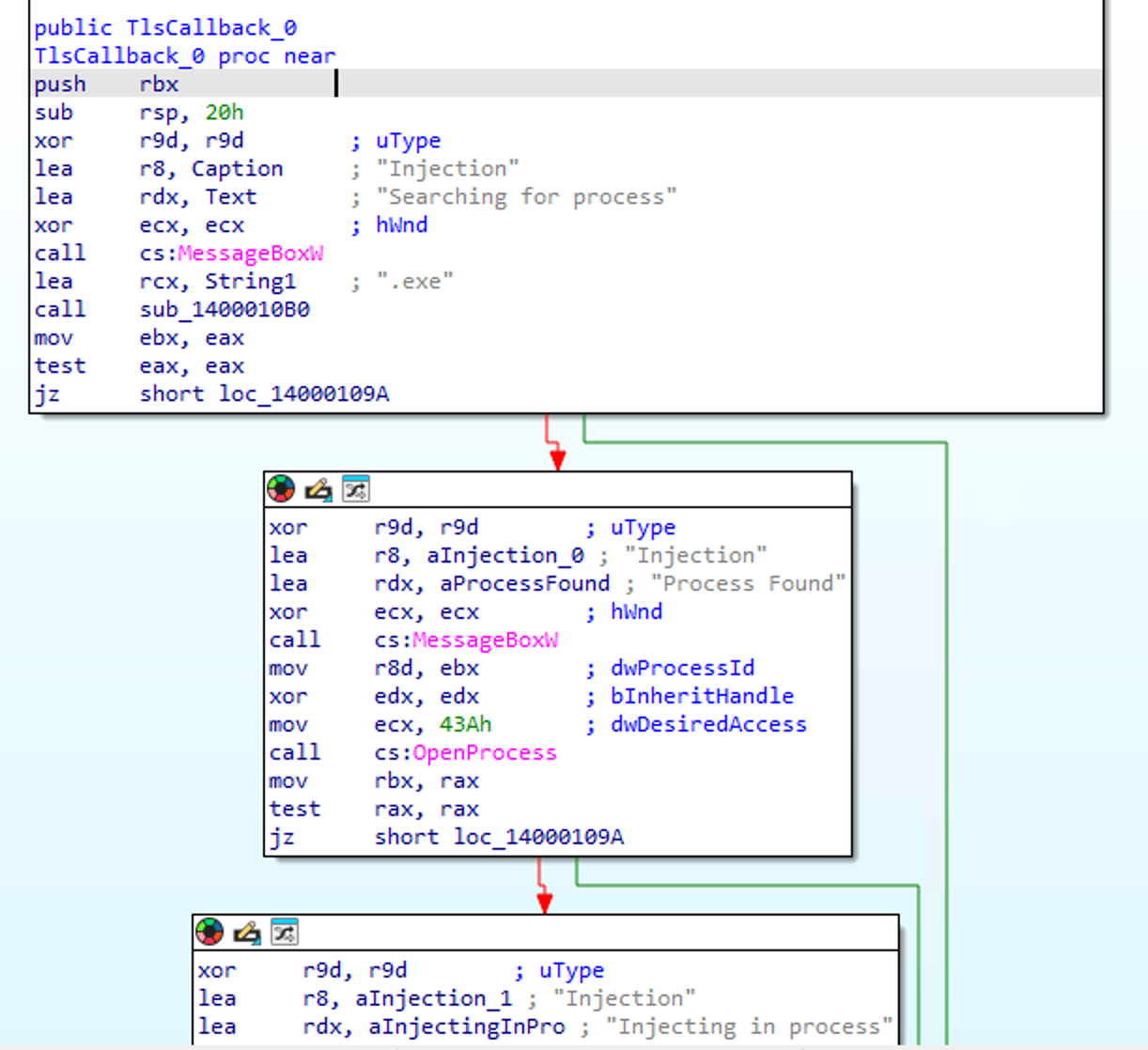Screen dimensions: 1148x1050
Task: Click the pencil icon on the bottom block
Action: (246, 932)
